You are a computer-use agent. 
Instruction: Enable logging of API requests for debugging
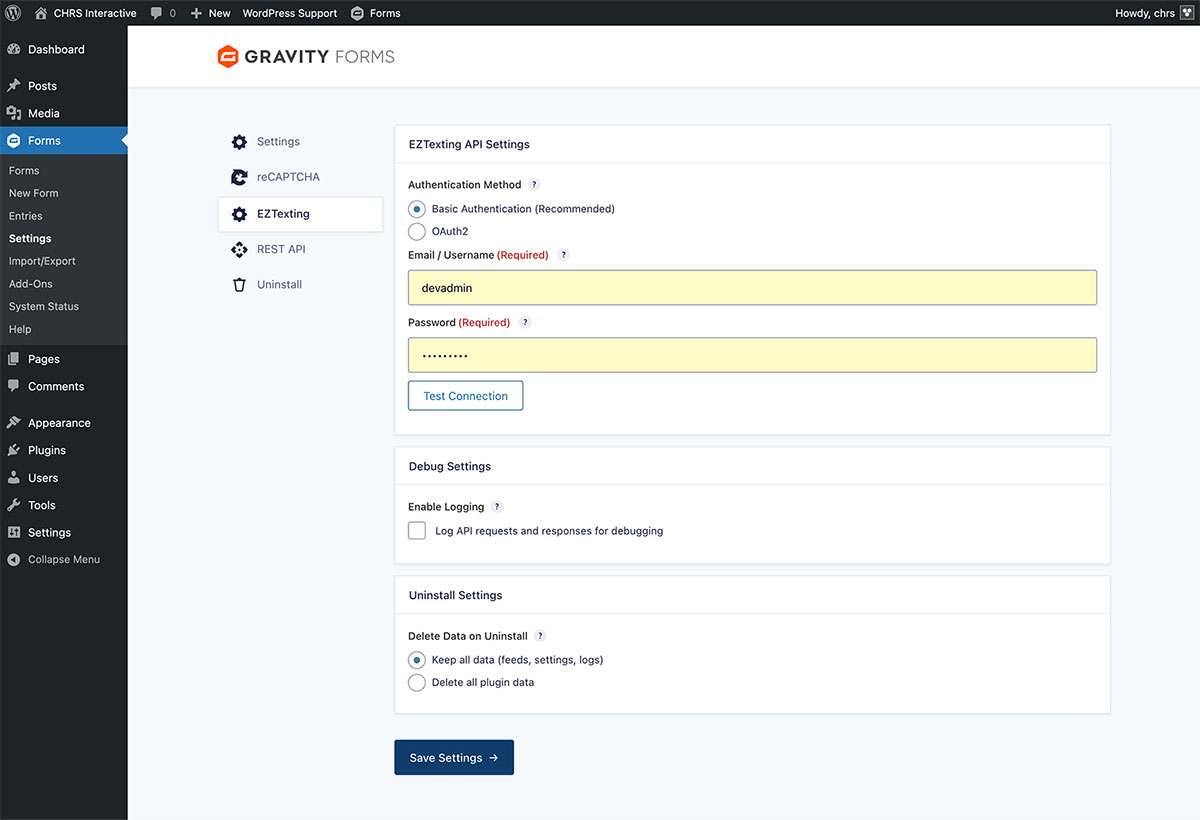pos(417,530)
